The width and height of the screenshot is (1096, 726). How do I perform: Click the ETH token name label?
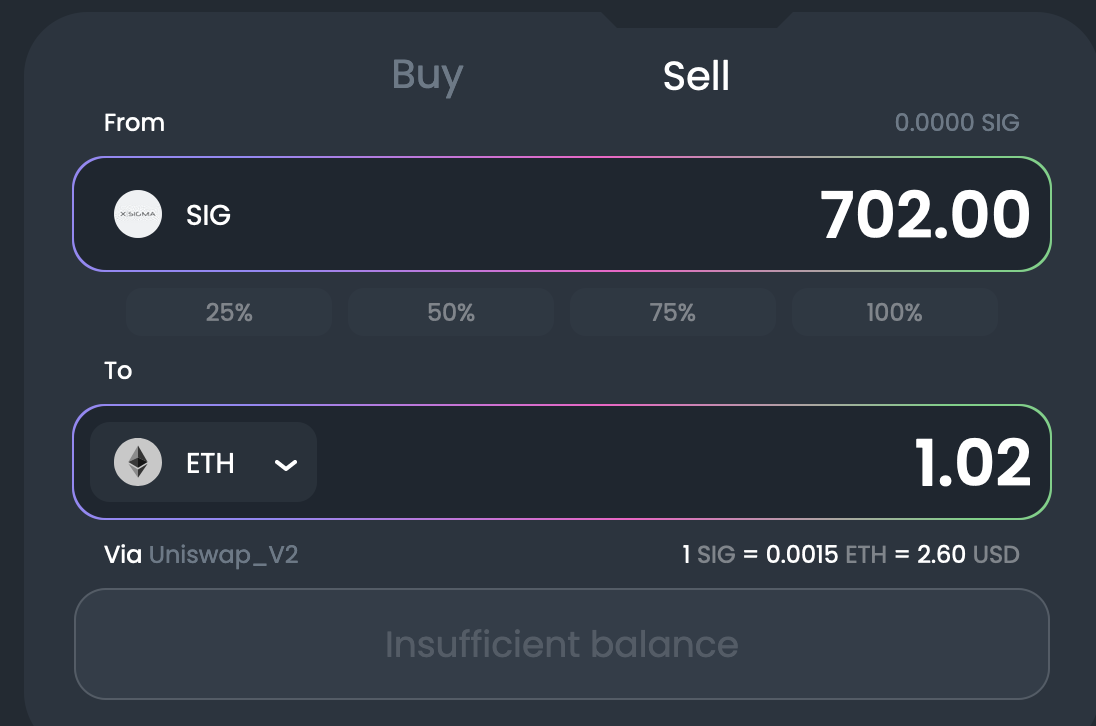tap(210, 463)
